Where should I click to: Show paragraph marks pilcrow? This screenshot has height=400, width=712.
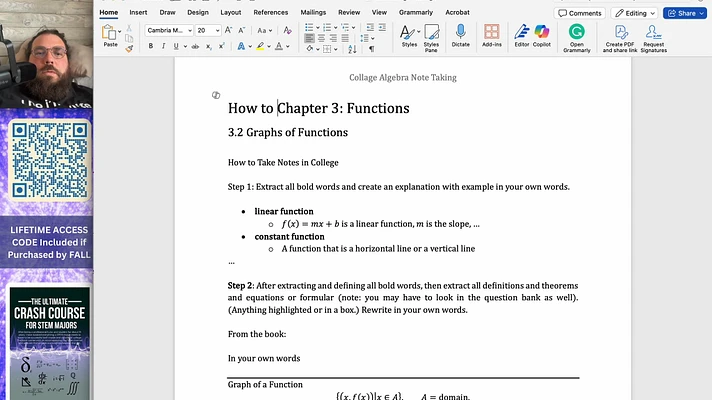[x=371, y=49]
